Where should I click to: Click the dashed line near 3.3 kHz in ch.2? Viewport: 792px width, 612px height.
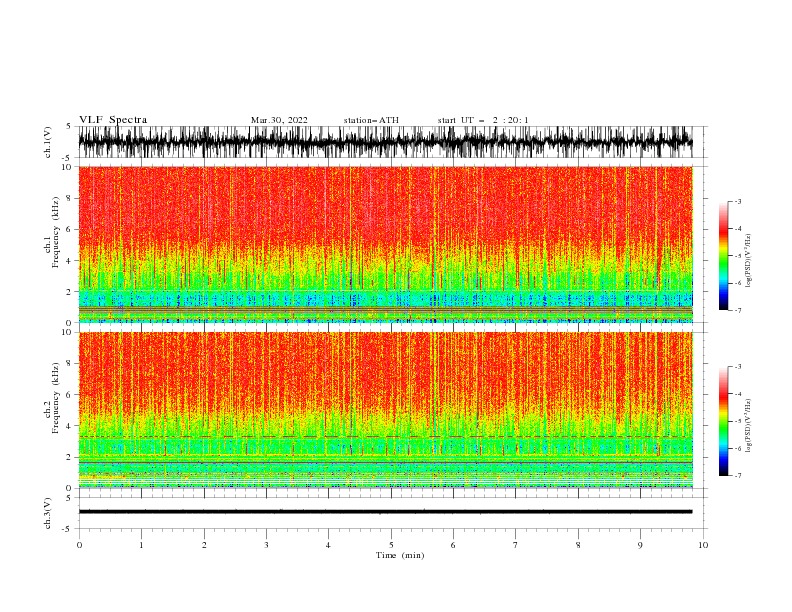pyautogui.click(x=385, y=436)
